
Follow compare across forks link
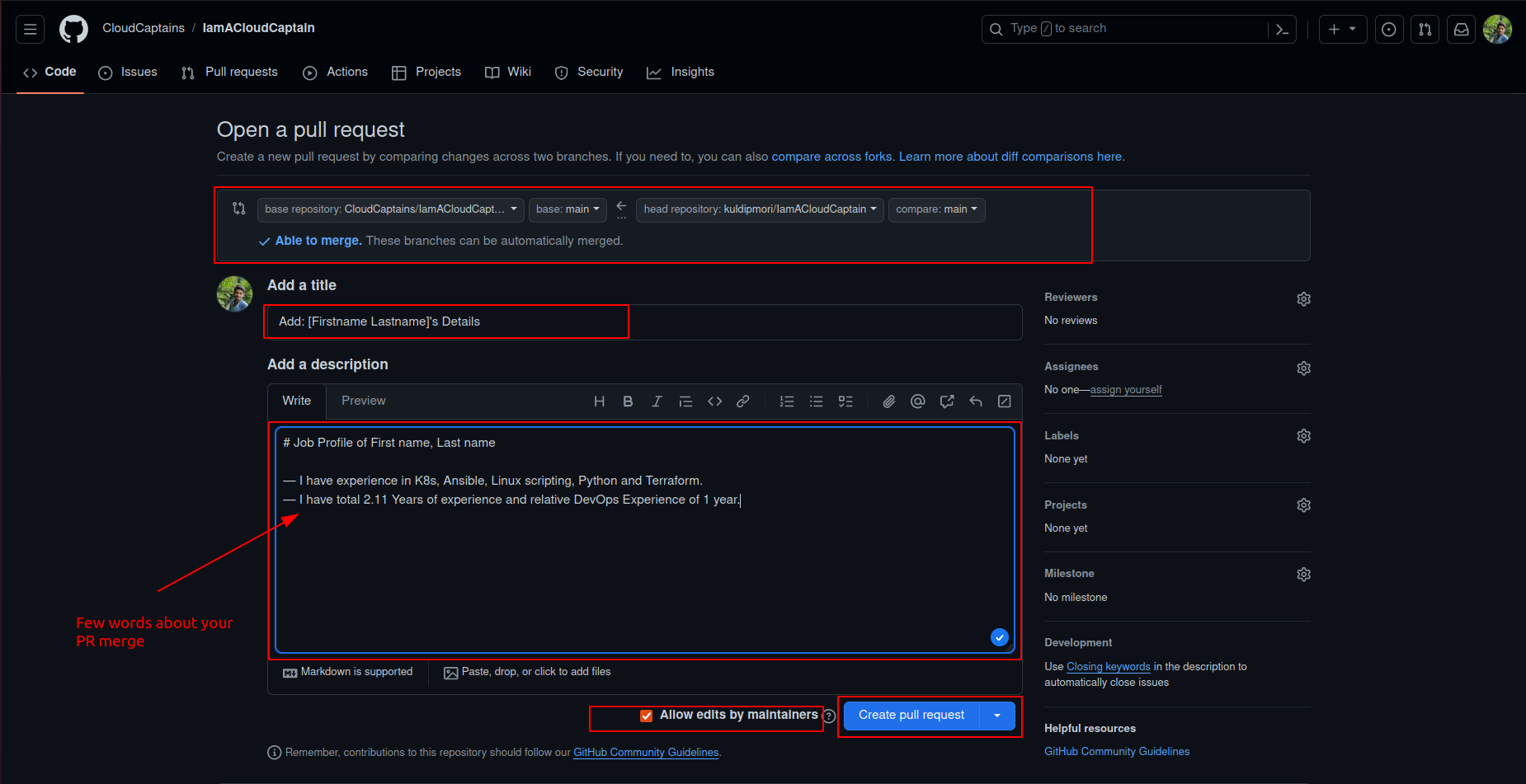tap(831, 157)
